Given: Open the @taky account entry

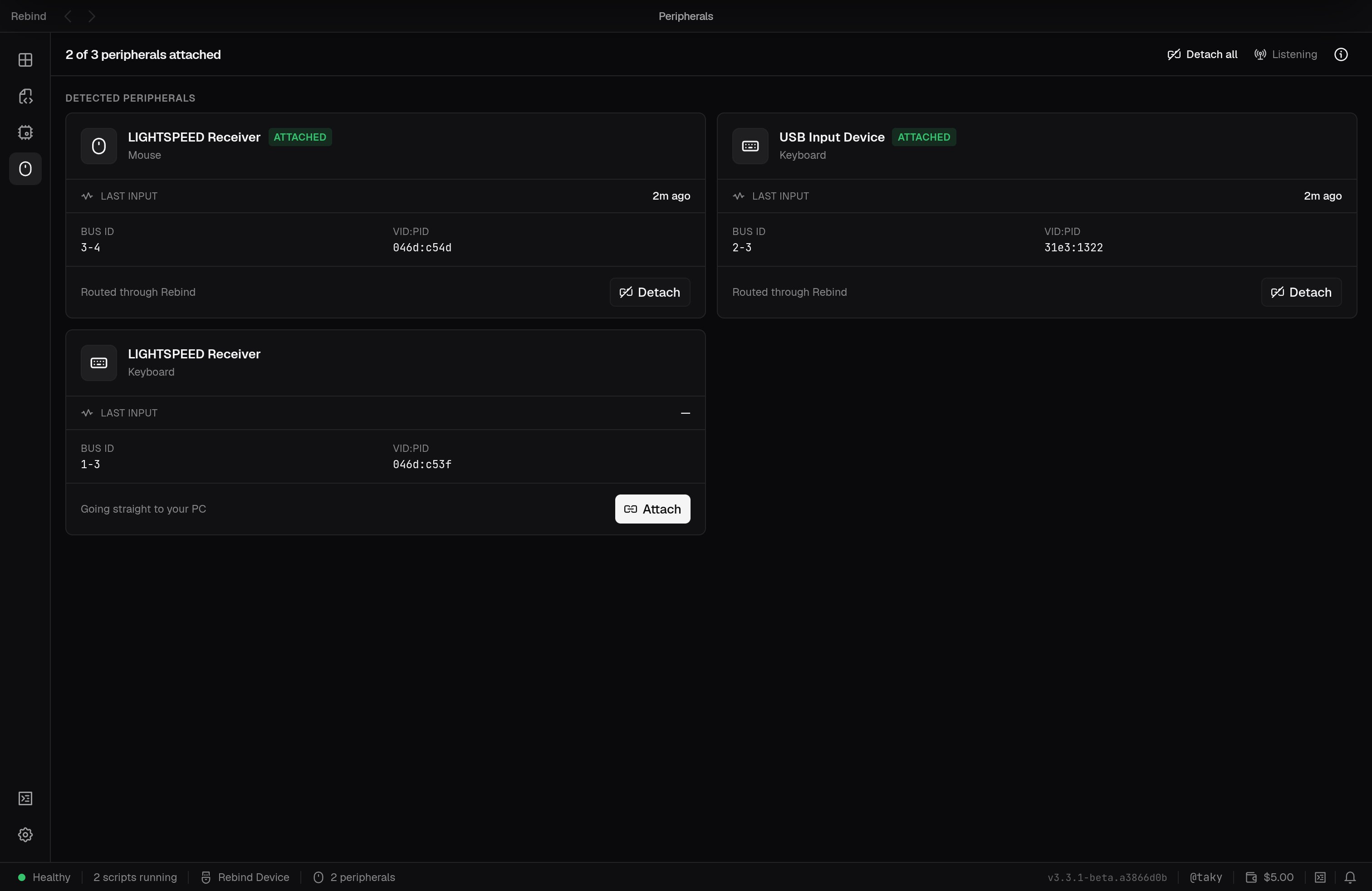Looking at the screenshot, I should (1205, 877).
